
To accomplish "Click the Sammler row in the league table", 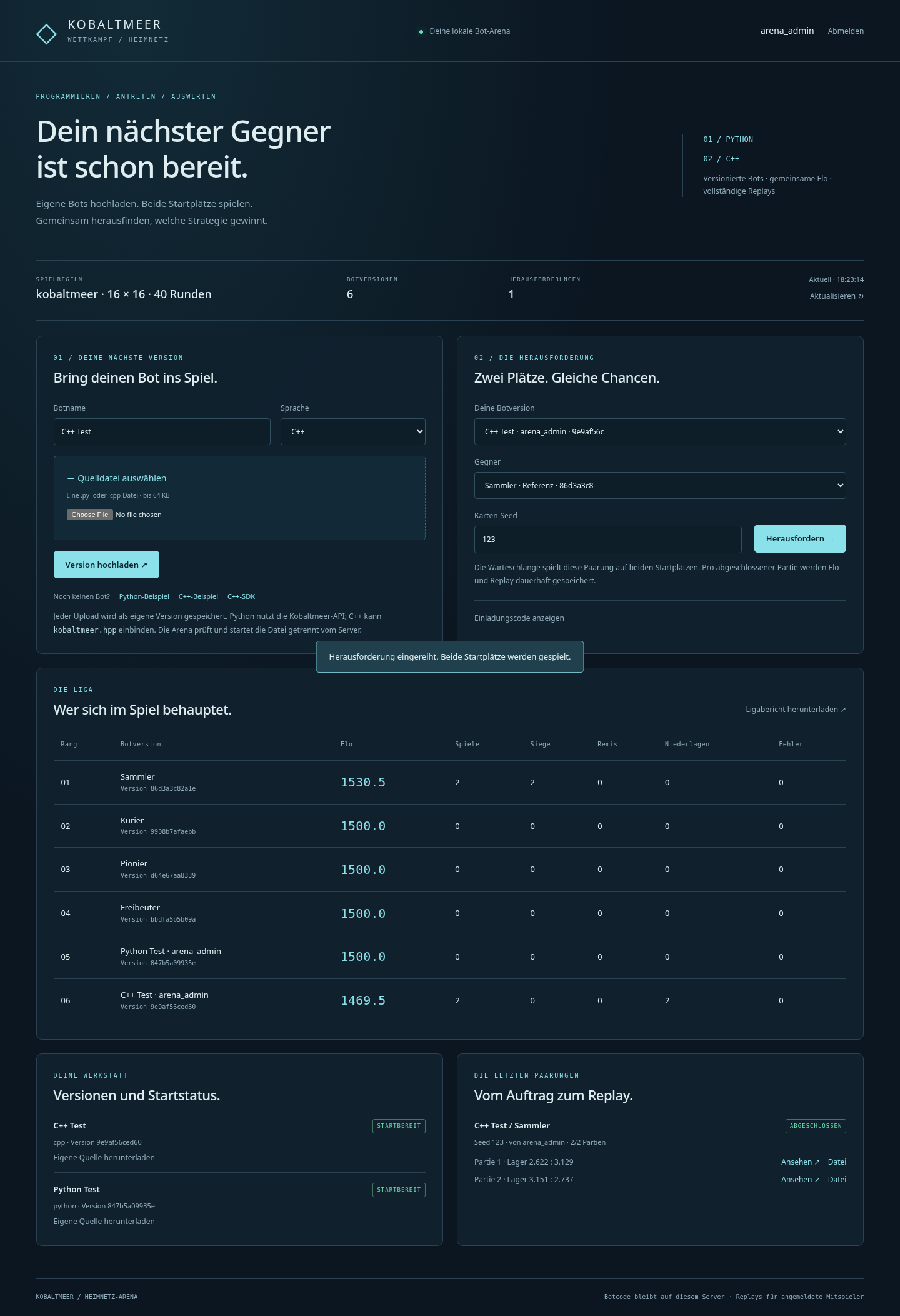I will 450,783.
